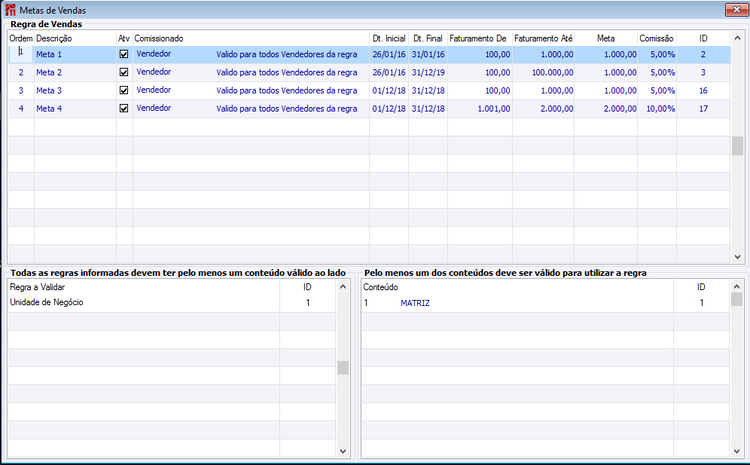Click the down arrow of Regra de Vendas scrollbar
This screenshot has height=465, width=750.
(x=737, y=257)
